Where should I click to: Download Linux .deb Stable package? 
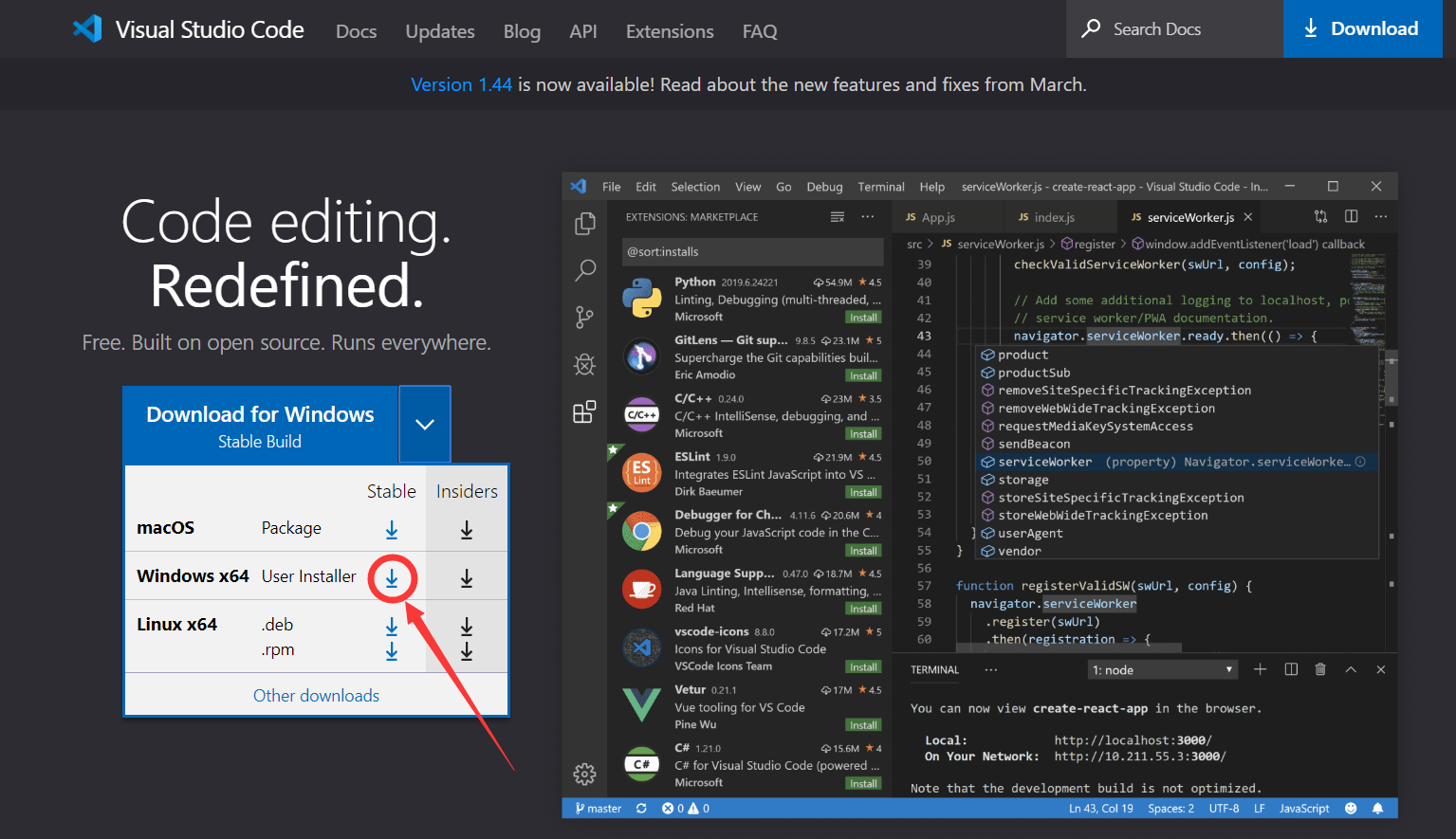click(x=392, y=627)
